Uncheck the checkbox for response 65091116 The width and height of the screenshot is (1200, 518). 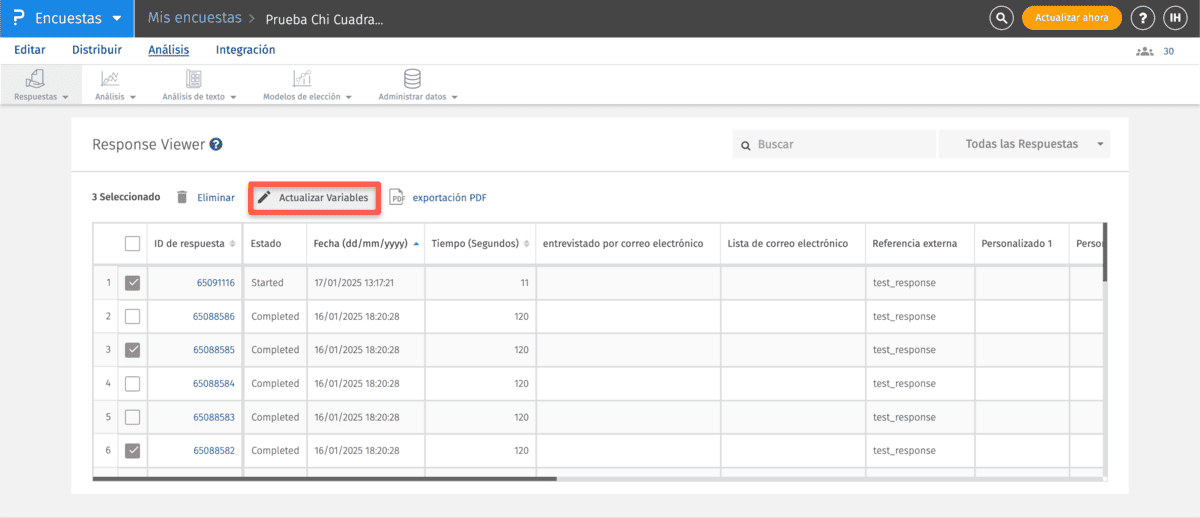click(x=132, y=283)
